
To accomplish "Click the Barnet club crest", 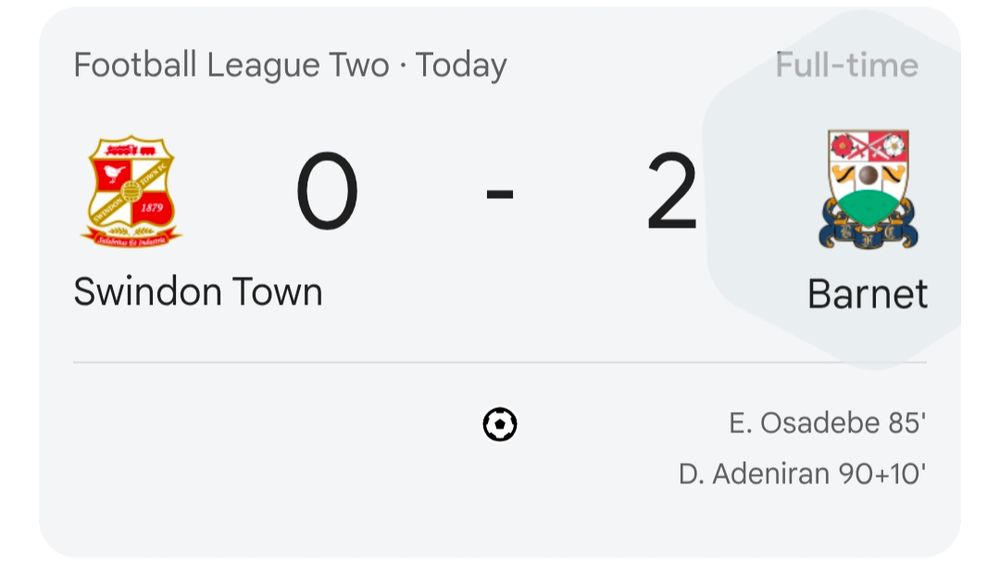I will tap(868, 189).
